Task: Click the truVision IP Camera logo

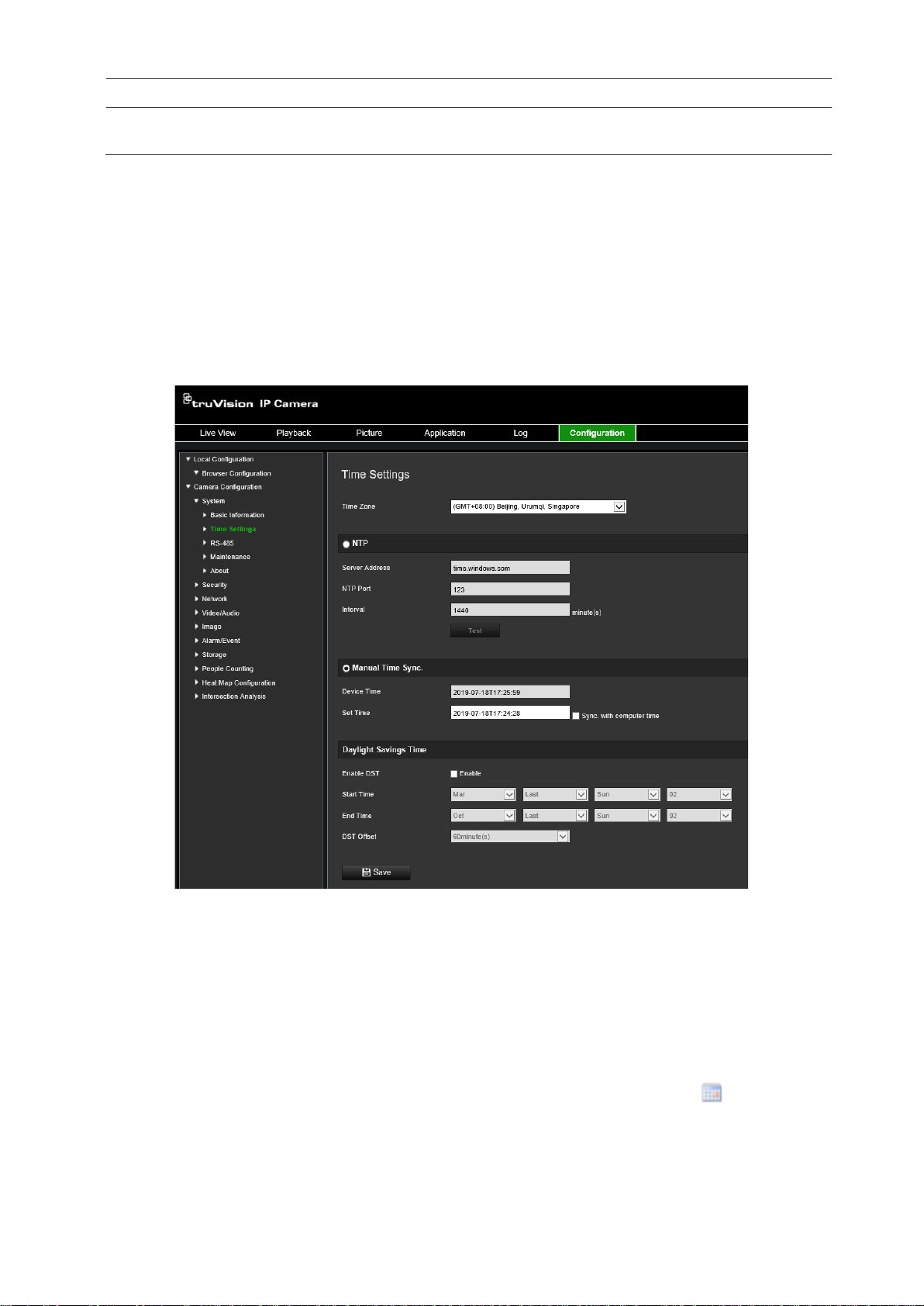Action: [x=250, y=402]
